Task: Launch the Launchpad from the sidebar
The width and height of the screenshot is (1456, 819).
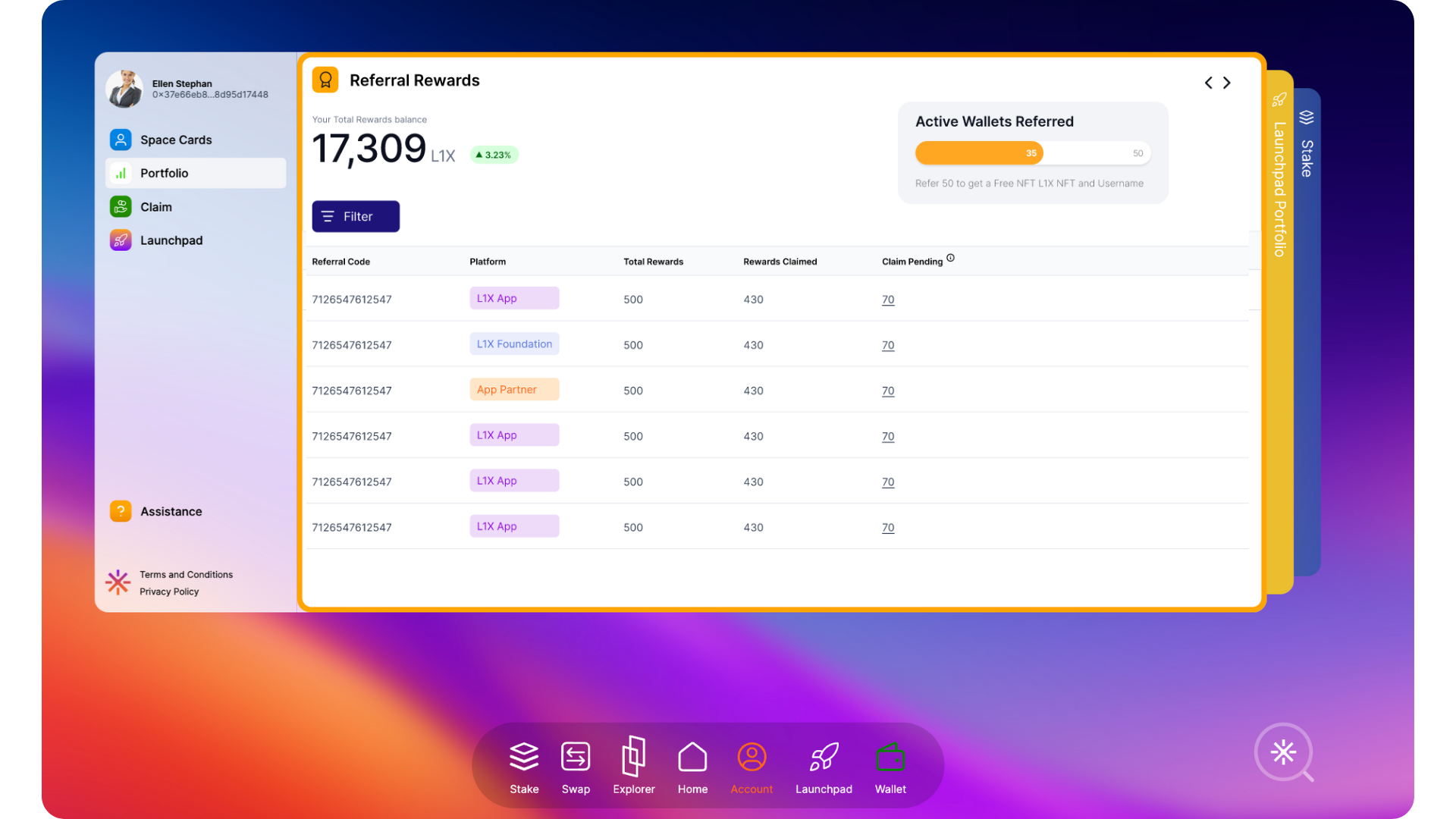Action: coord(171,240)
